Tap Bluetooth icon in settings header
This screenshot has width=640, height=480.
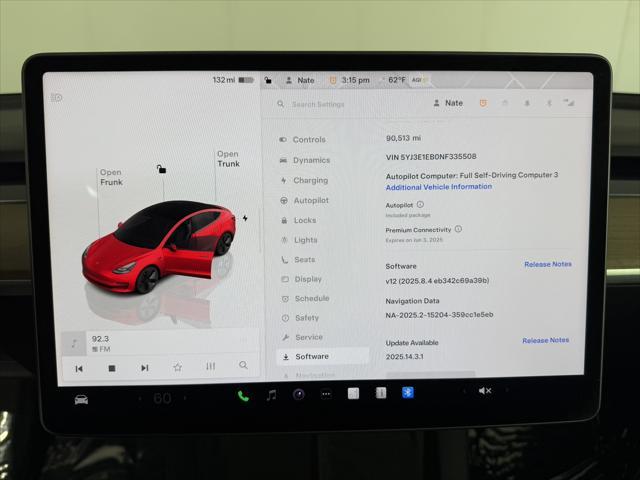coord(549,103)
